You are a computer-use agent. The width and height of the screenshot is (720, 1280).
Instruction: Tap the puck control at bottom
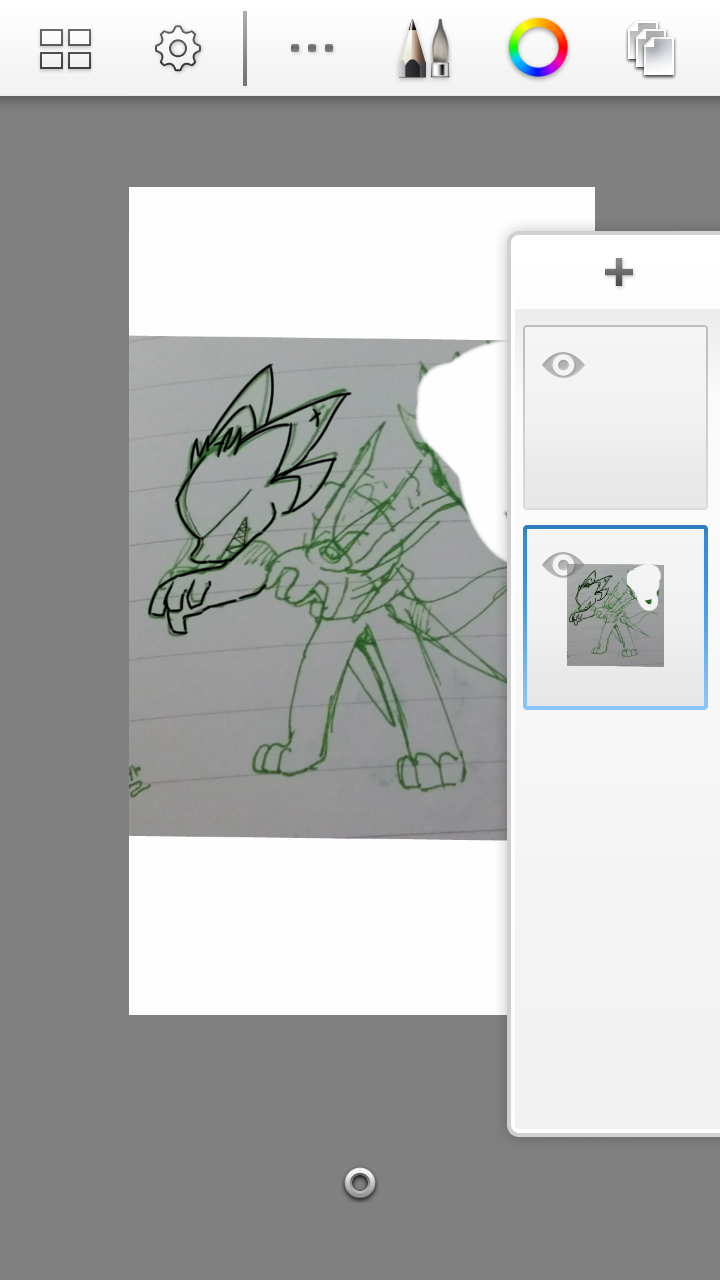[x=360, y=1183]
